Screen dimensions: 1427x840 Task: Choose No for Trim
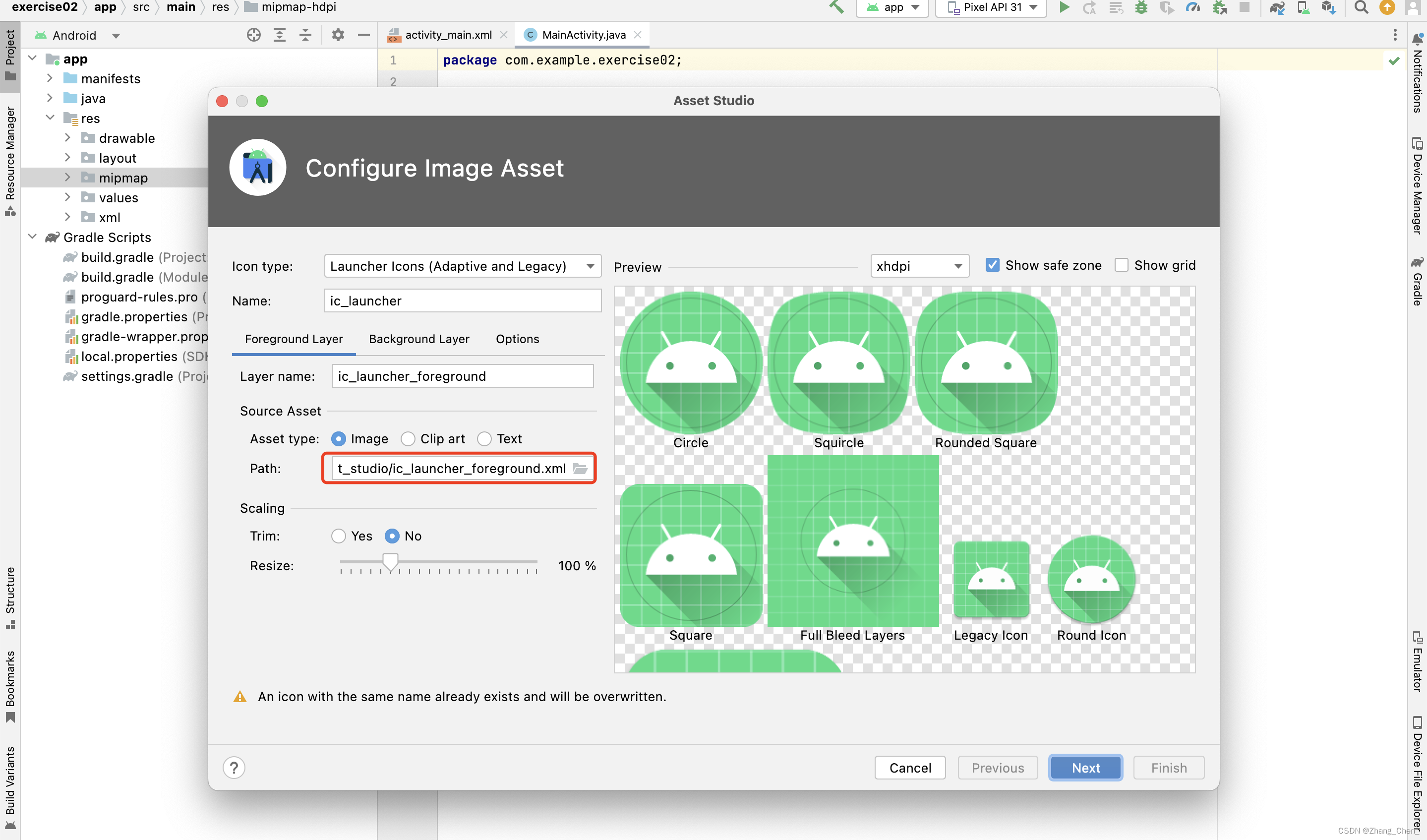(392, 536)
